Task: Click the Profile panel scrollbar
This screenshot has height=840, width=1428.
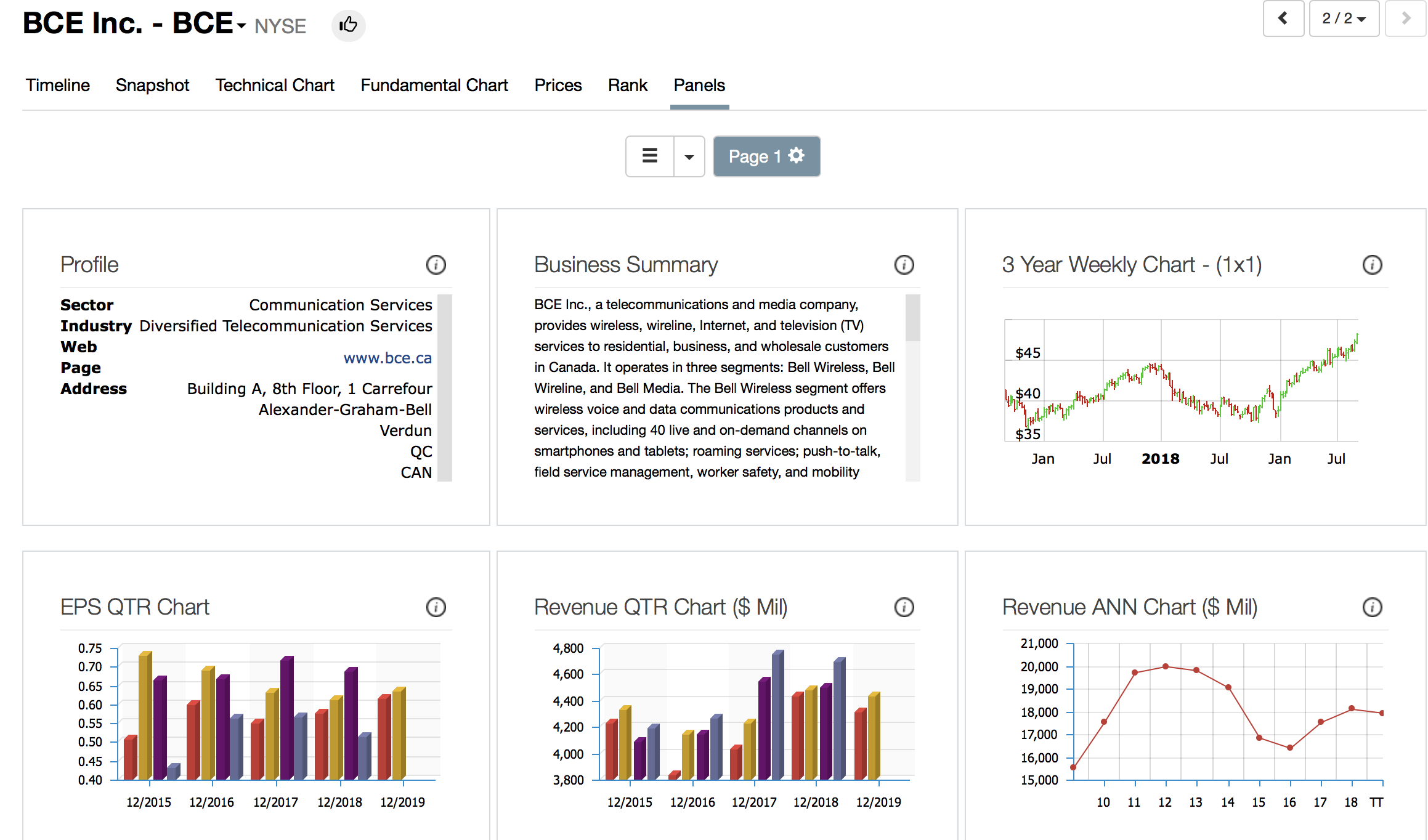Action: pyautogui.click(x=445, y=388)
